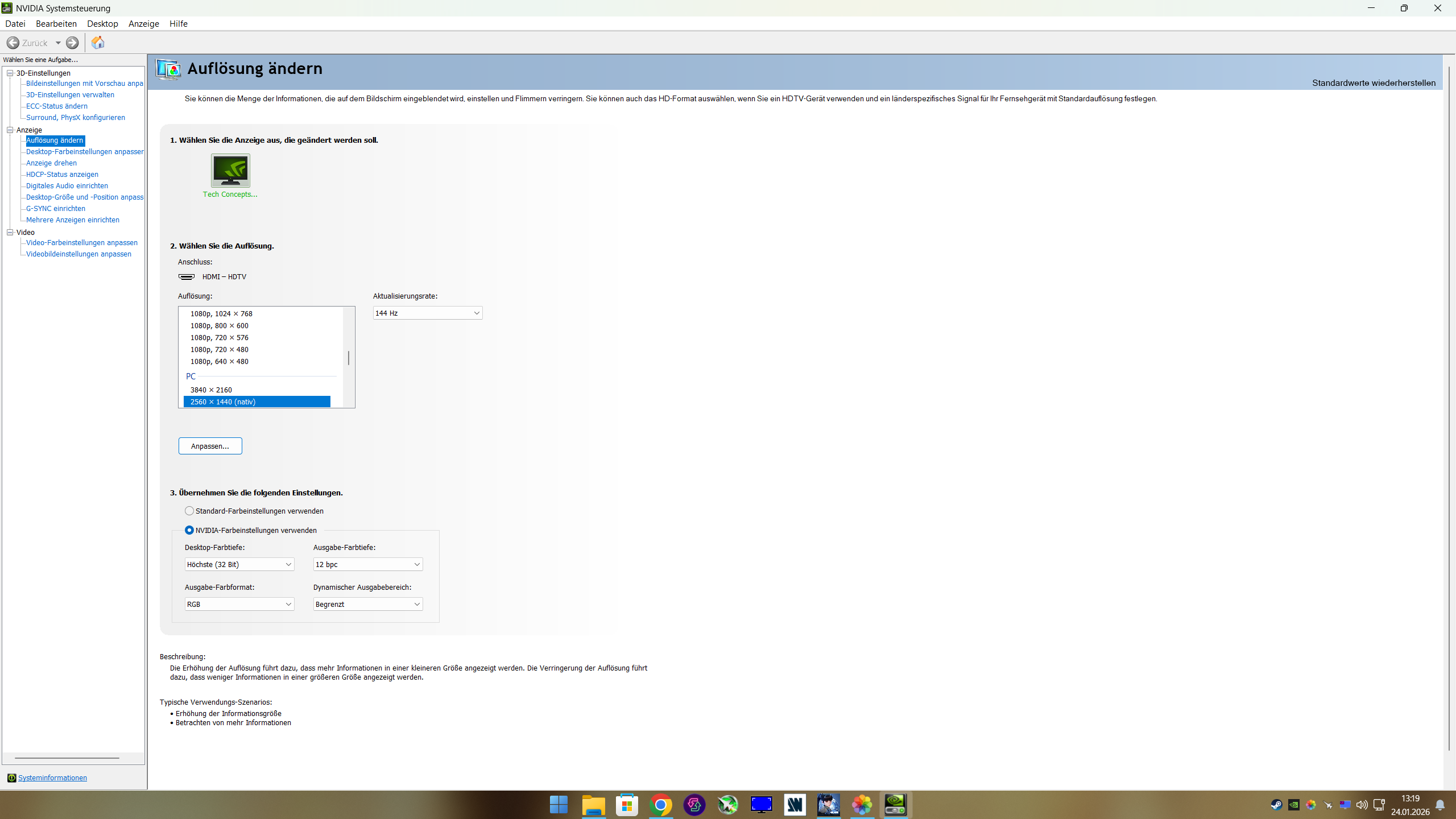Click the NVIDIA Systemsteuerung taskbar icon
Image resolution: width=1456 pixels, height=819 pixels.
point(895,805)
